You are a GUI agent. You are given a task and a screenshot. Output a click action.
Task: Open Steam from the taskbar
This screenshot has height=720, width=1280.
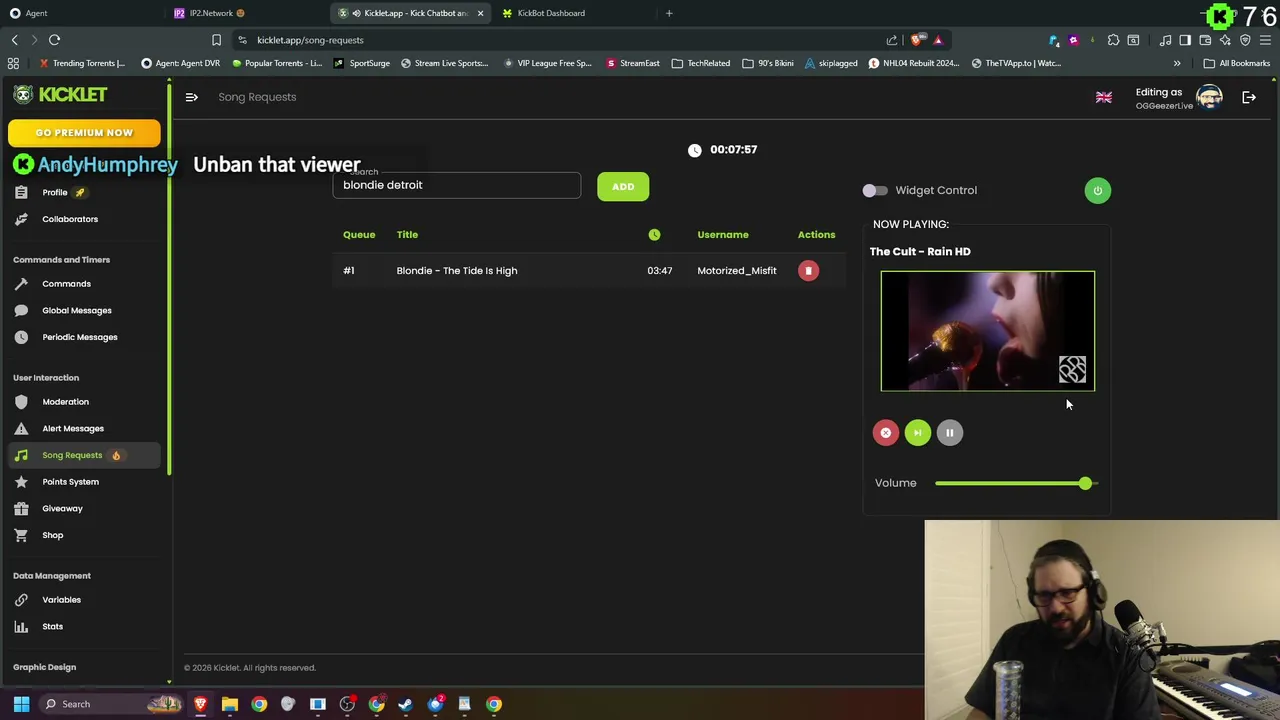point(406,704)
